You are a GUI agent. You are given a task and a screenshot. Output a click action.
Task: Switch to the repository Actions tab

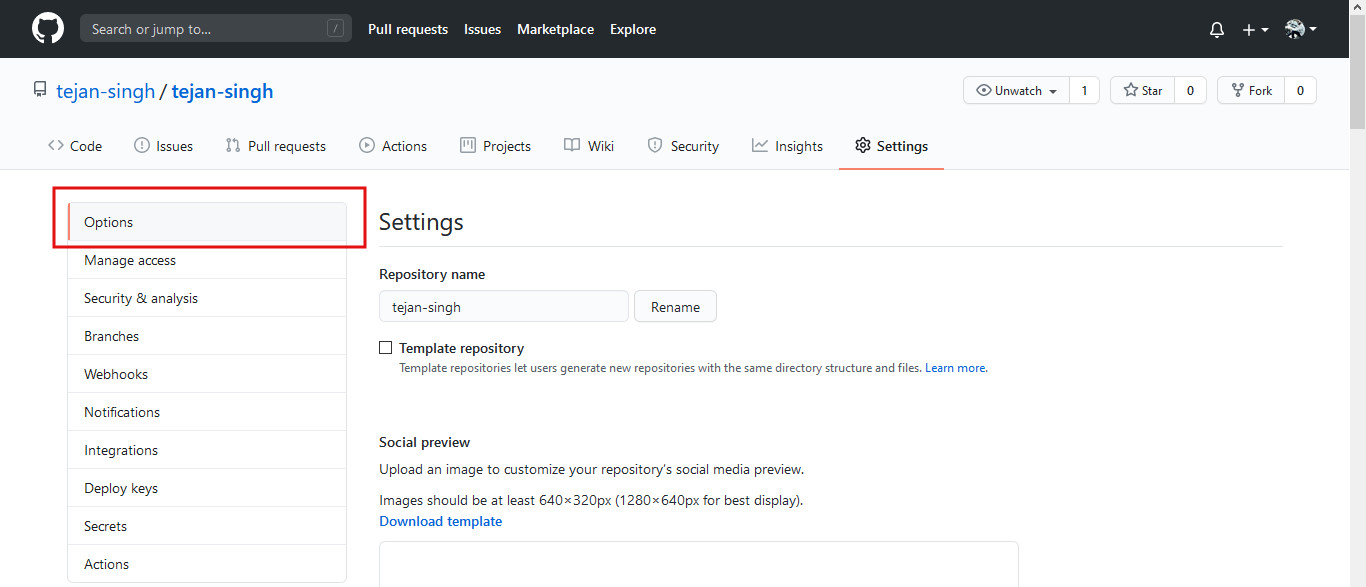(x=393, y=146)
